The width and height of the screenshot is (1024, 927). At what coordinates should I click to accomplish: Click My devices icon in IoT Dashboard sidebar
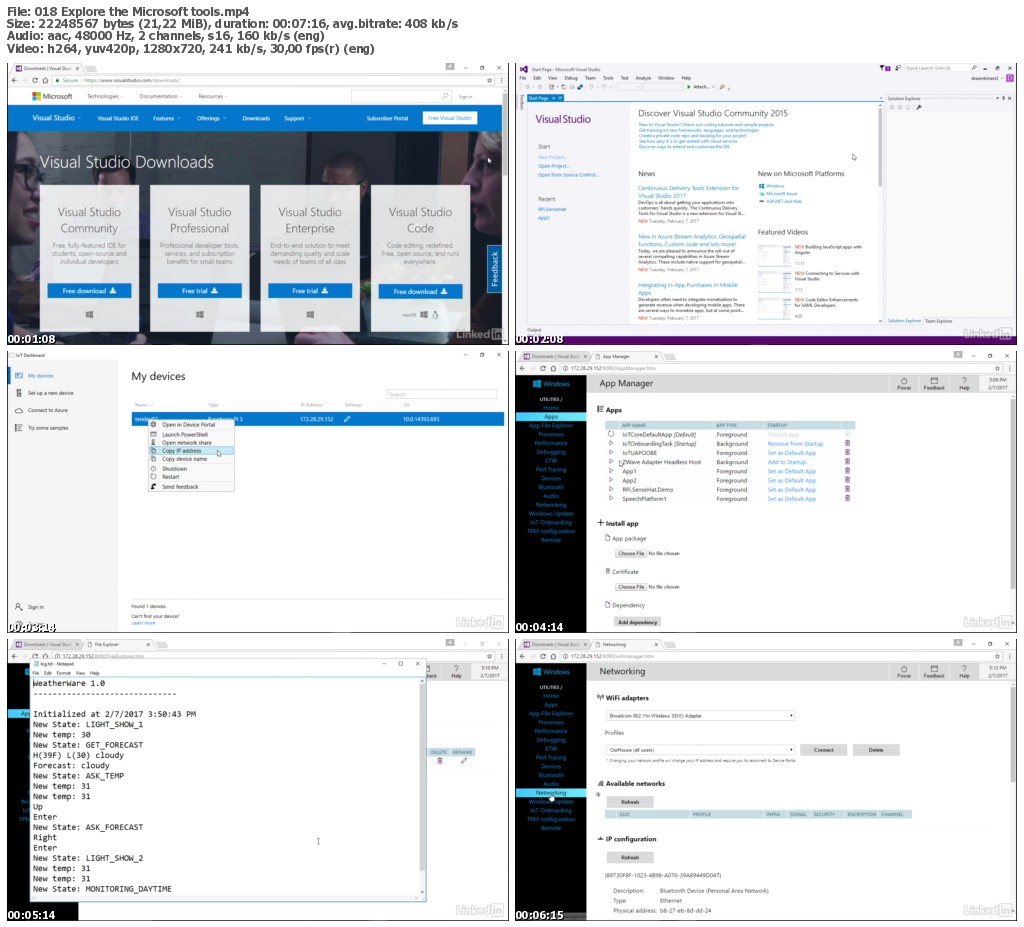(19, 376)
